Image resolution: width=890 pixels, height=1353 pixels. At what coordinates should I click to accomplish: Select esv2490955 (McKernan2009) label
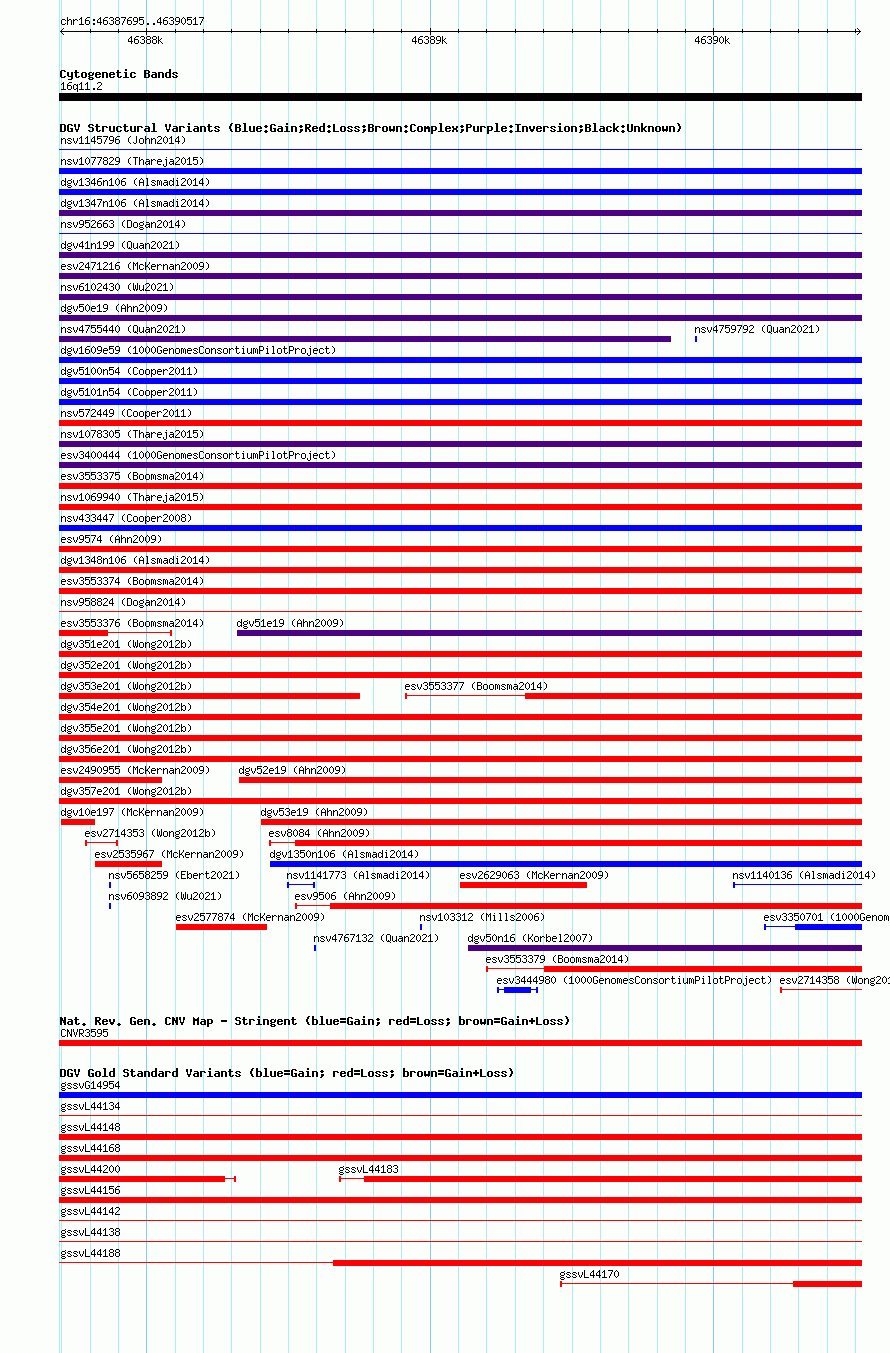(135, 770)
